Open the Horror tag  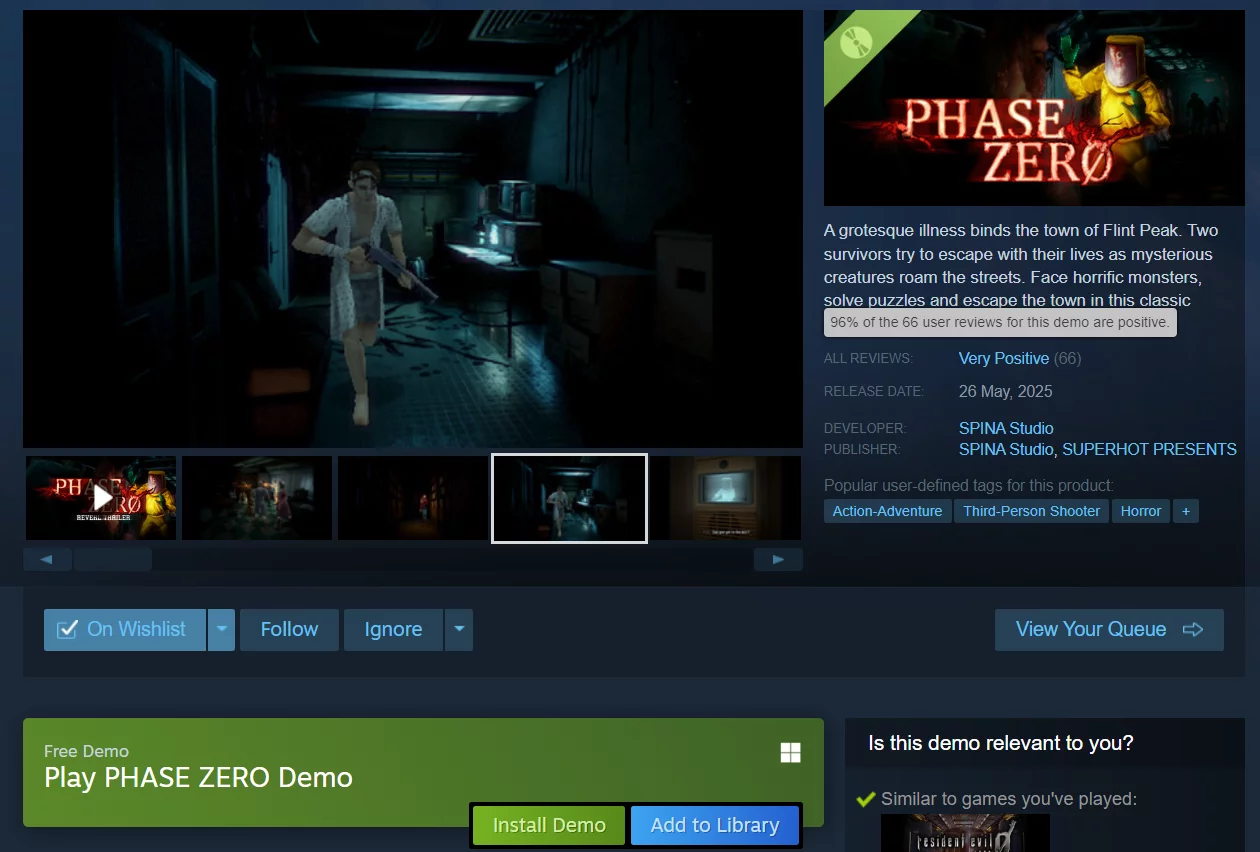click(1140, 511)
